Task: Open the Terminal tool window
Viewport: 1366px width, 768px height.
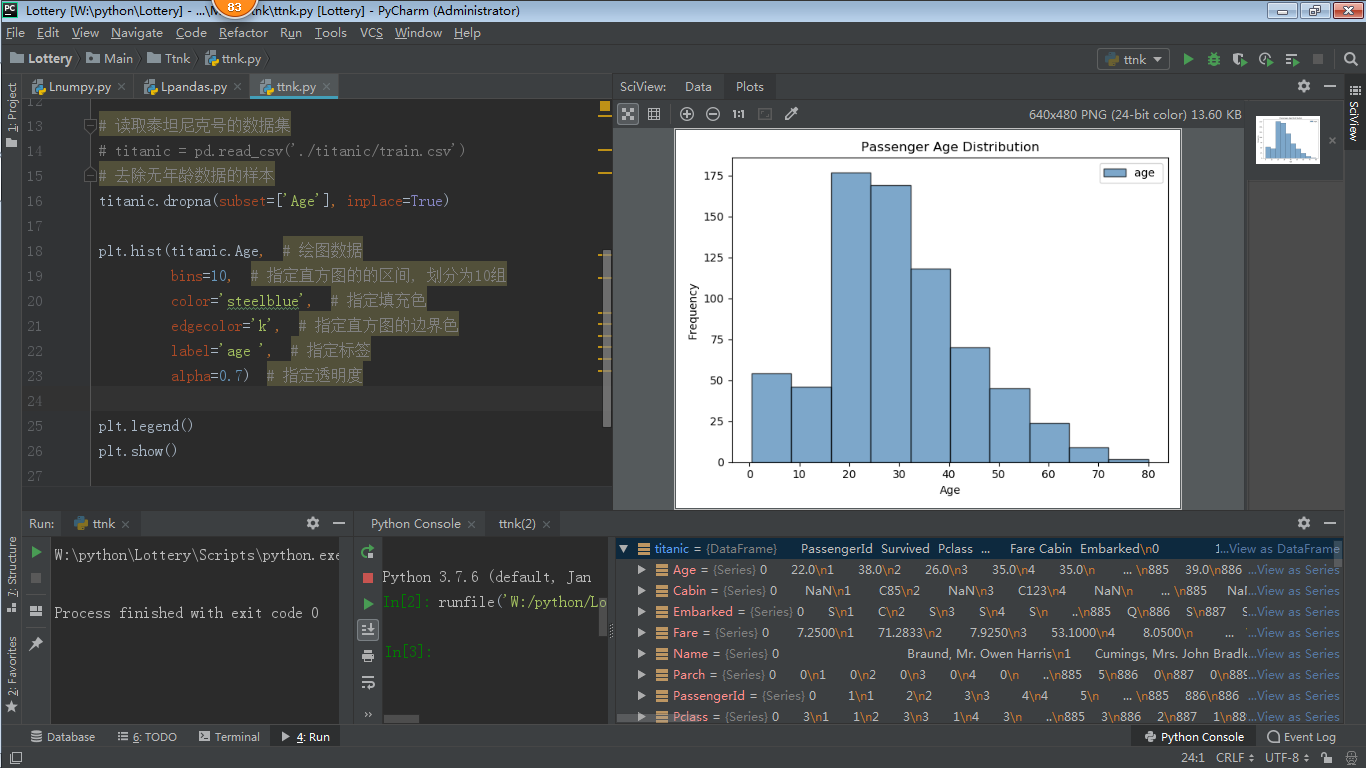Action: [x=229, y=737]
